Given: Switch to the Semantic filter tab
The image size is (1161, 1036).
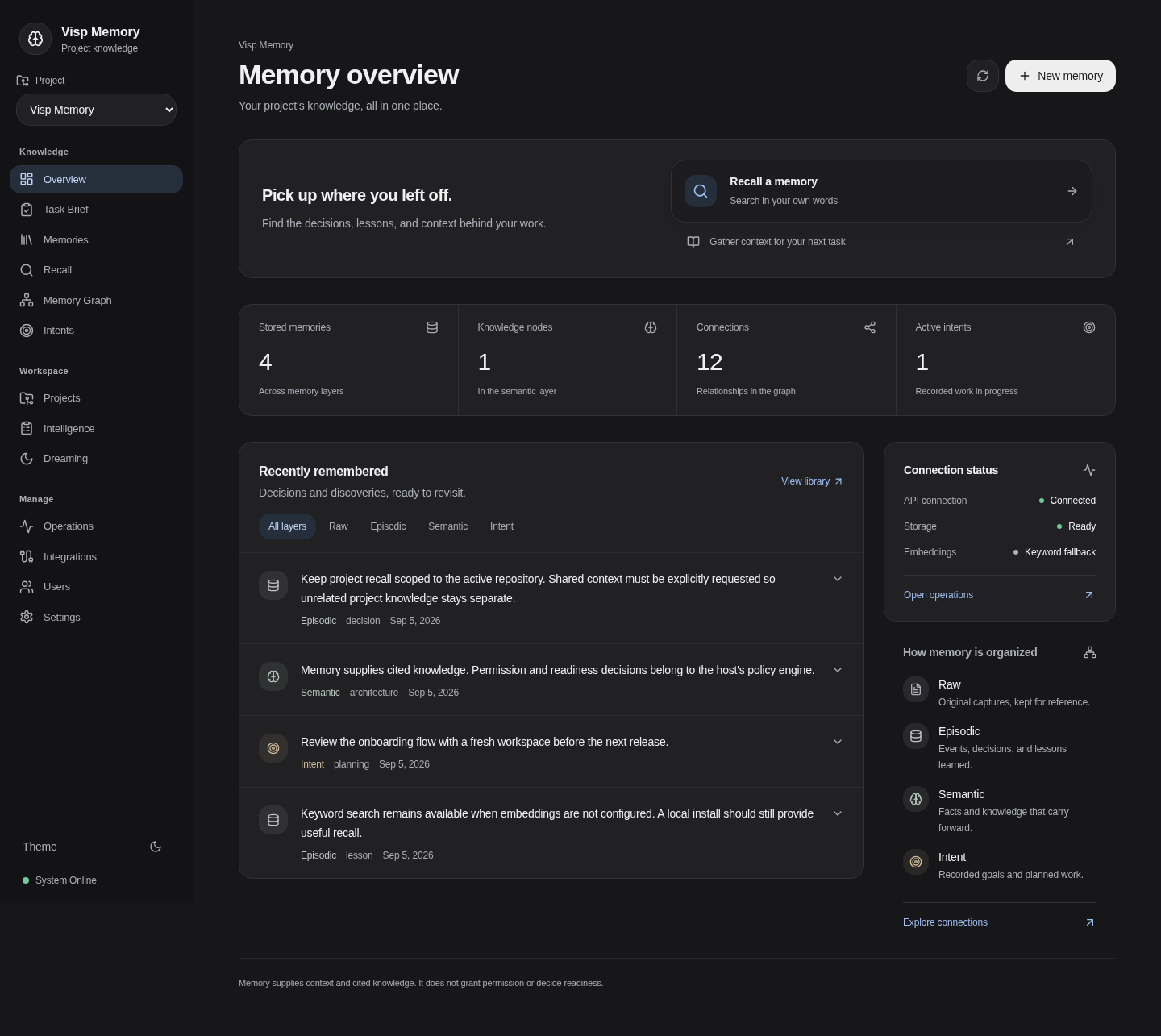Looking at the screenshot, I should click(x=447, y=526).
